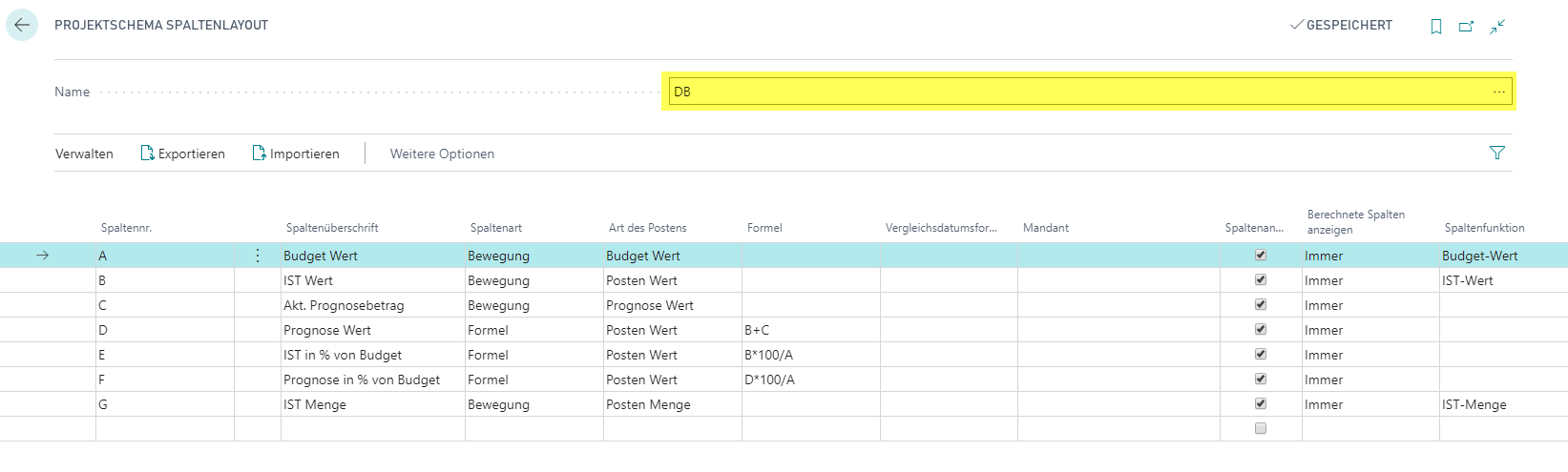Click formula cell B+C
1568x472 pixels.
(x=811, y=330)
